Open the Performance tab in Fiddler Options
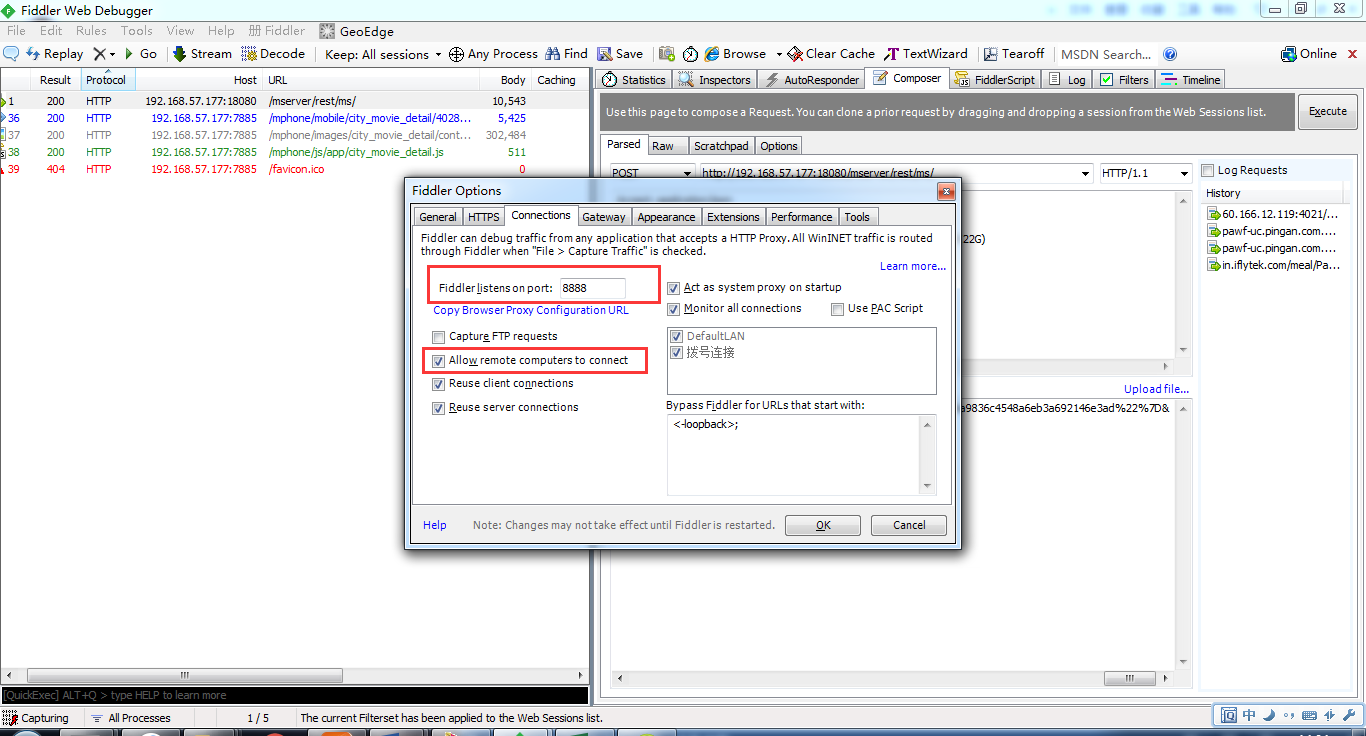1366x736 pixels. click(x=801, y=217)
